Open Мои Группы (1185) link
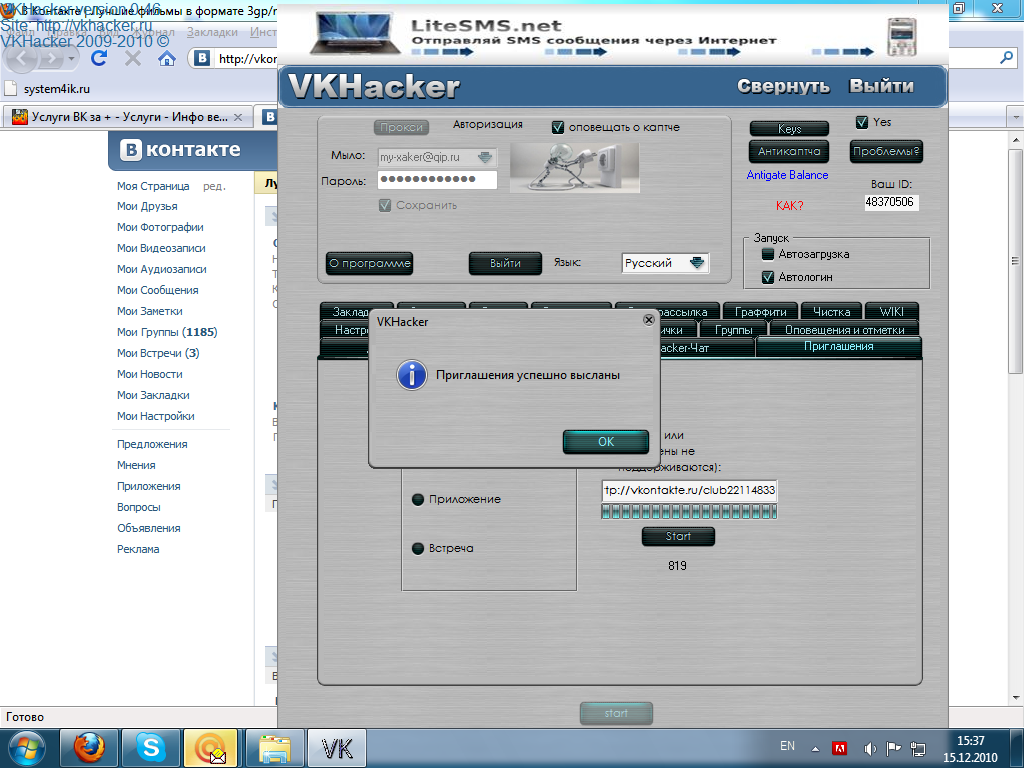 coord(167,332)
